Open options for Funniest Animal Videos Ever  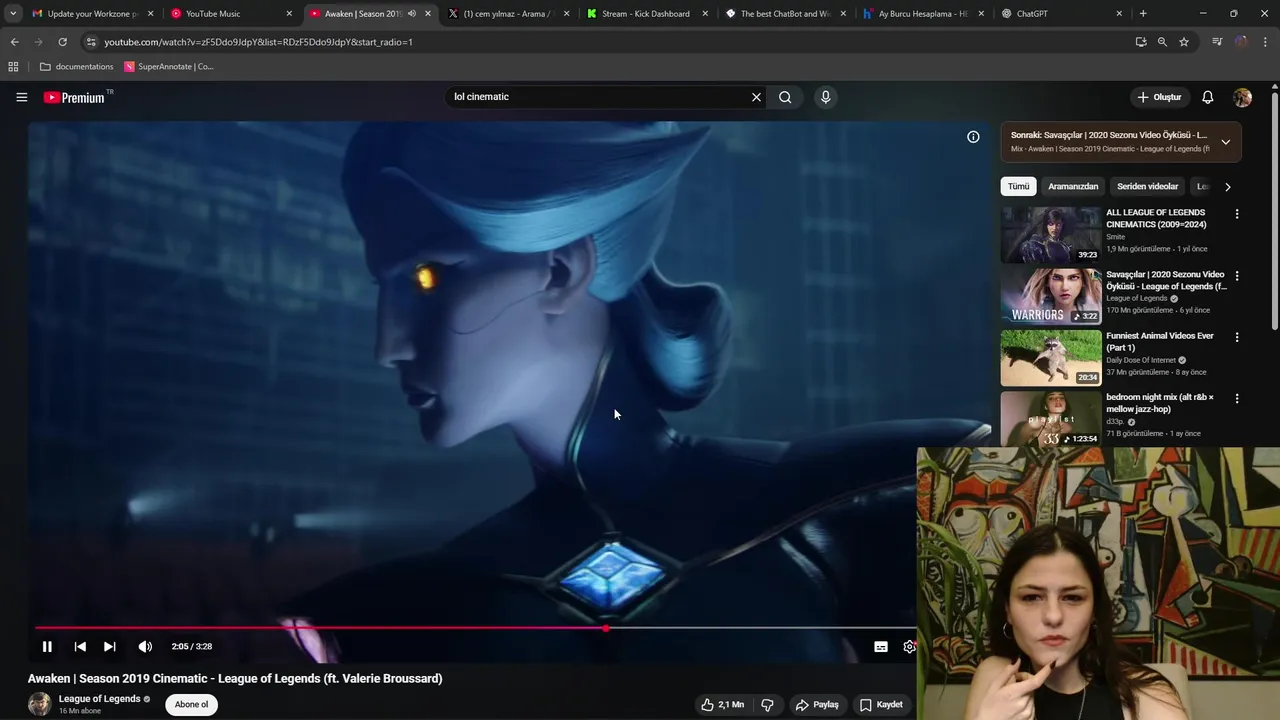[x=1237, y=337]
